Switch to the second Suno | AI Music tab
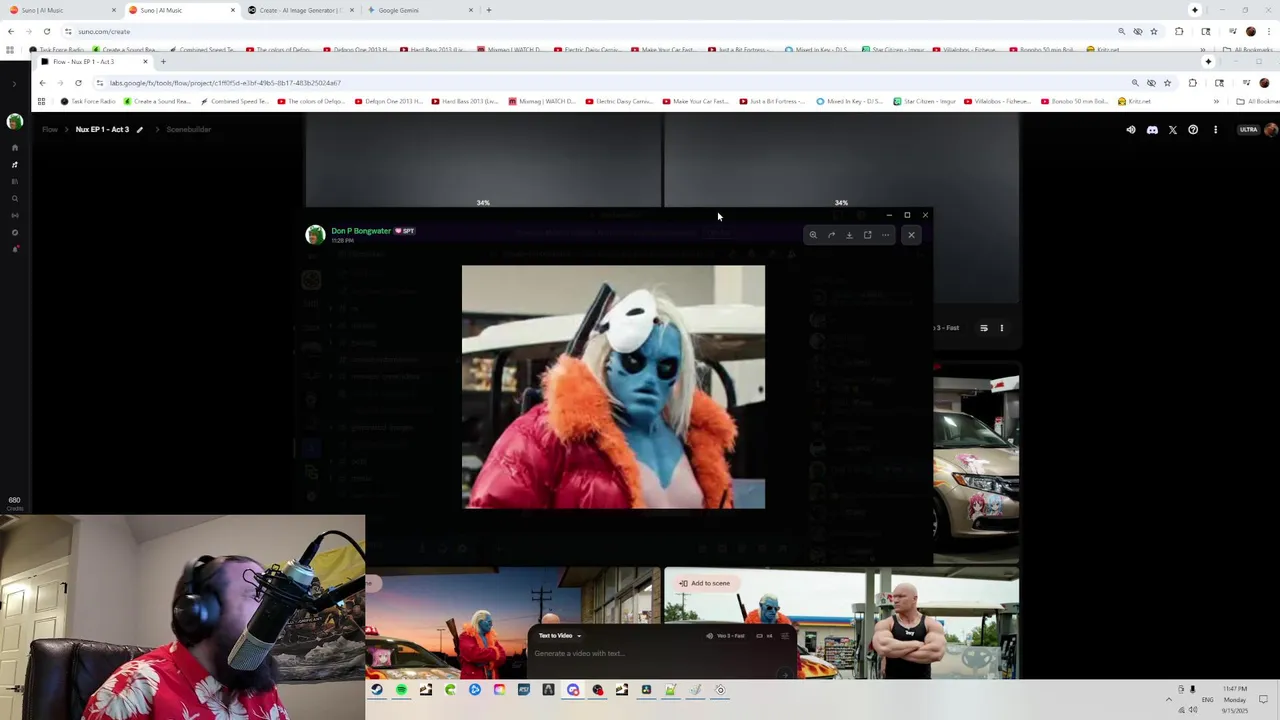 (180, 10)
